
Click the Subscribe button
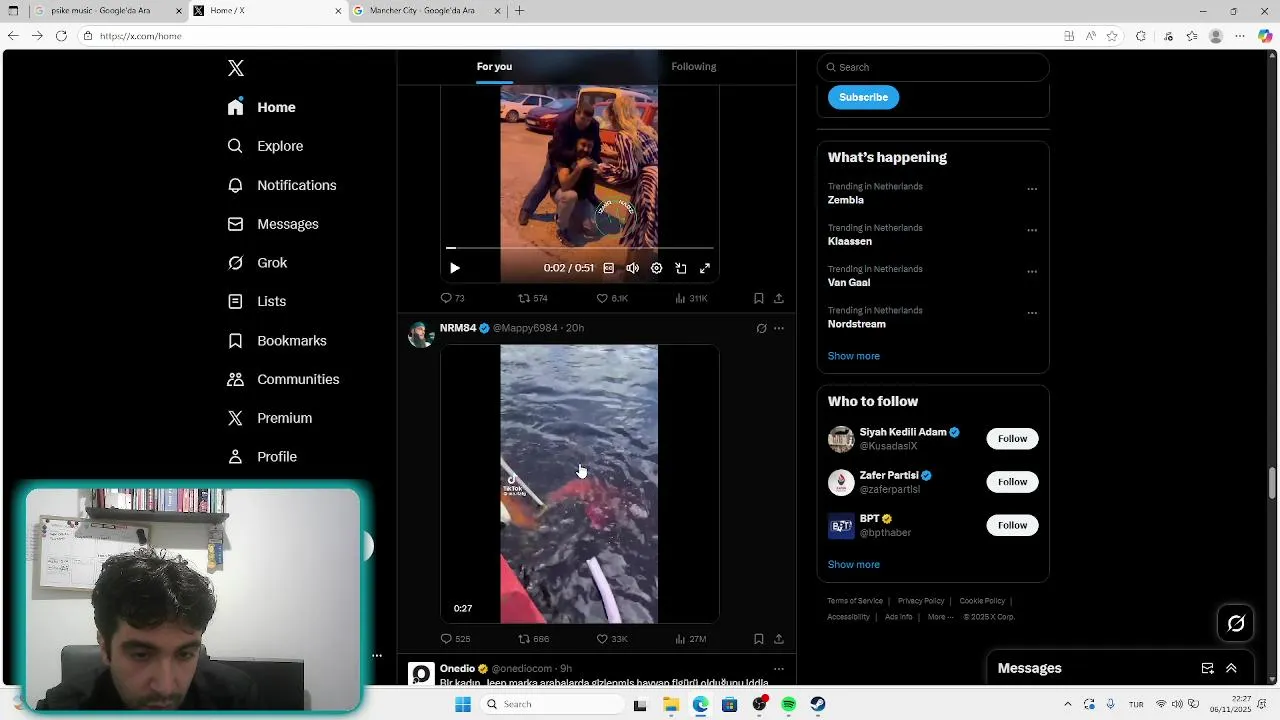click(863, 97)
